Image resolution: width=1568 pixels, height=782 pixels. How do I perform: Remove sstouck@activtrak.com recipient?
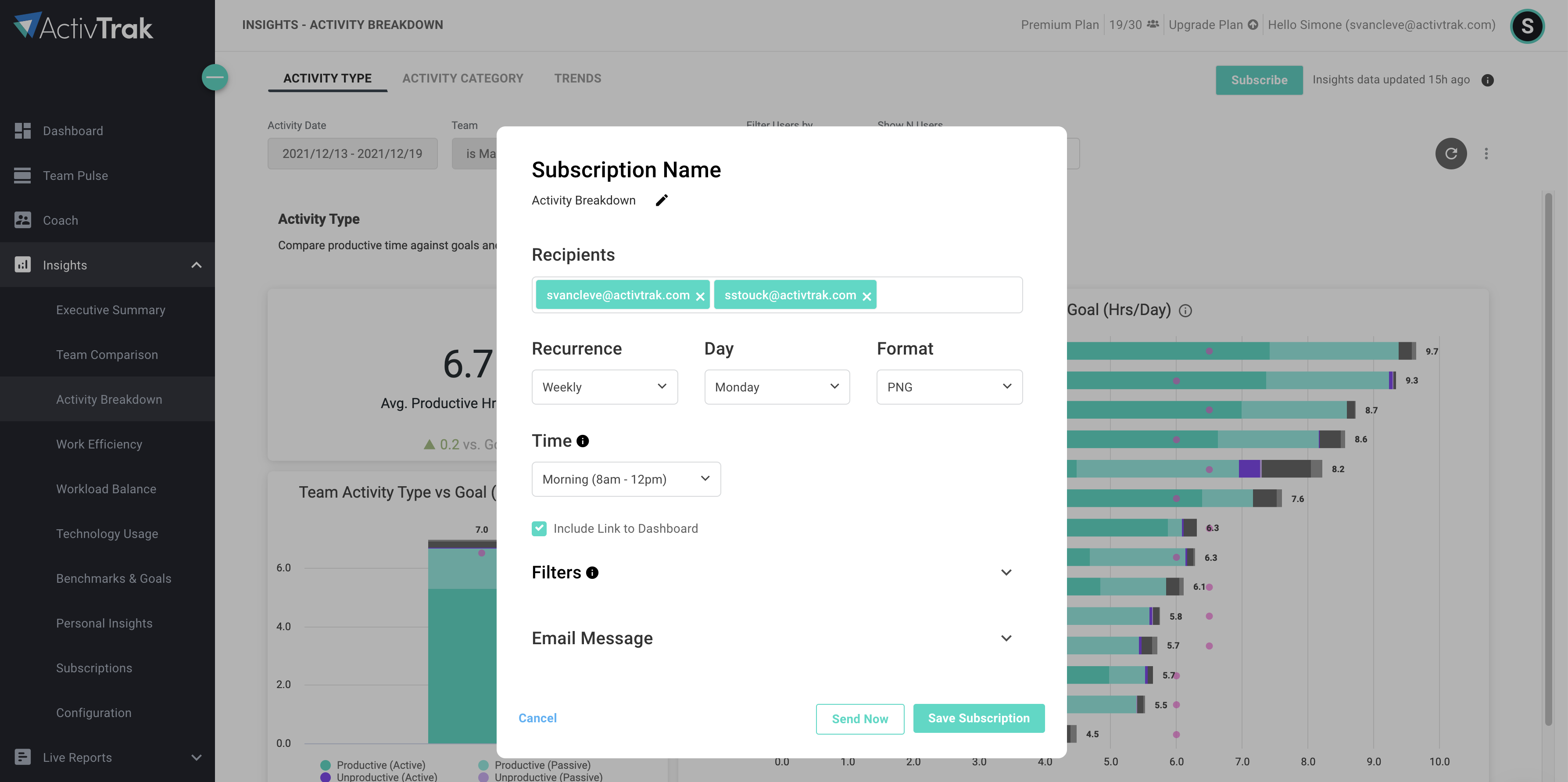(866, 296)
